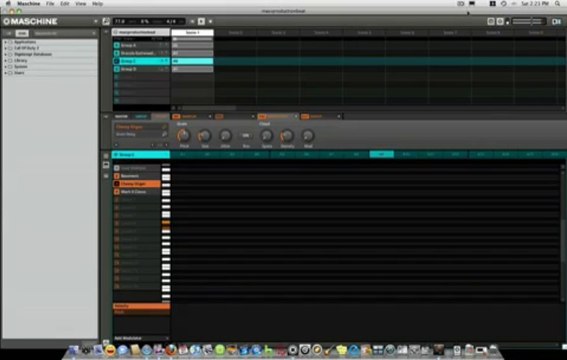This screenshot has height=360, width=567.
Task: Click the yellow smiley icon in Dock
Action: point(110,350)
